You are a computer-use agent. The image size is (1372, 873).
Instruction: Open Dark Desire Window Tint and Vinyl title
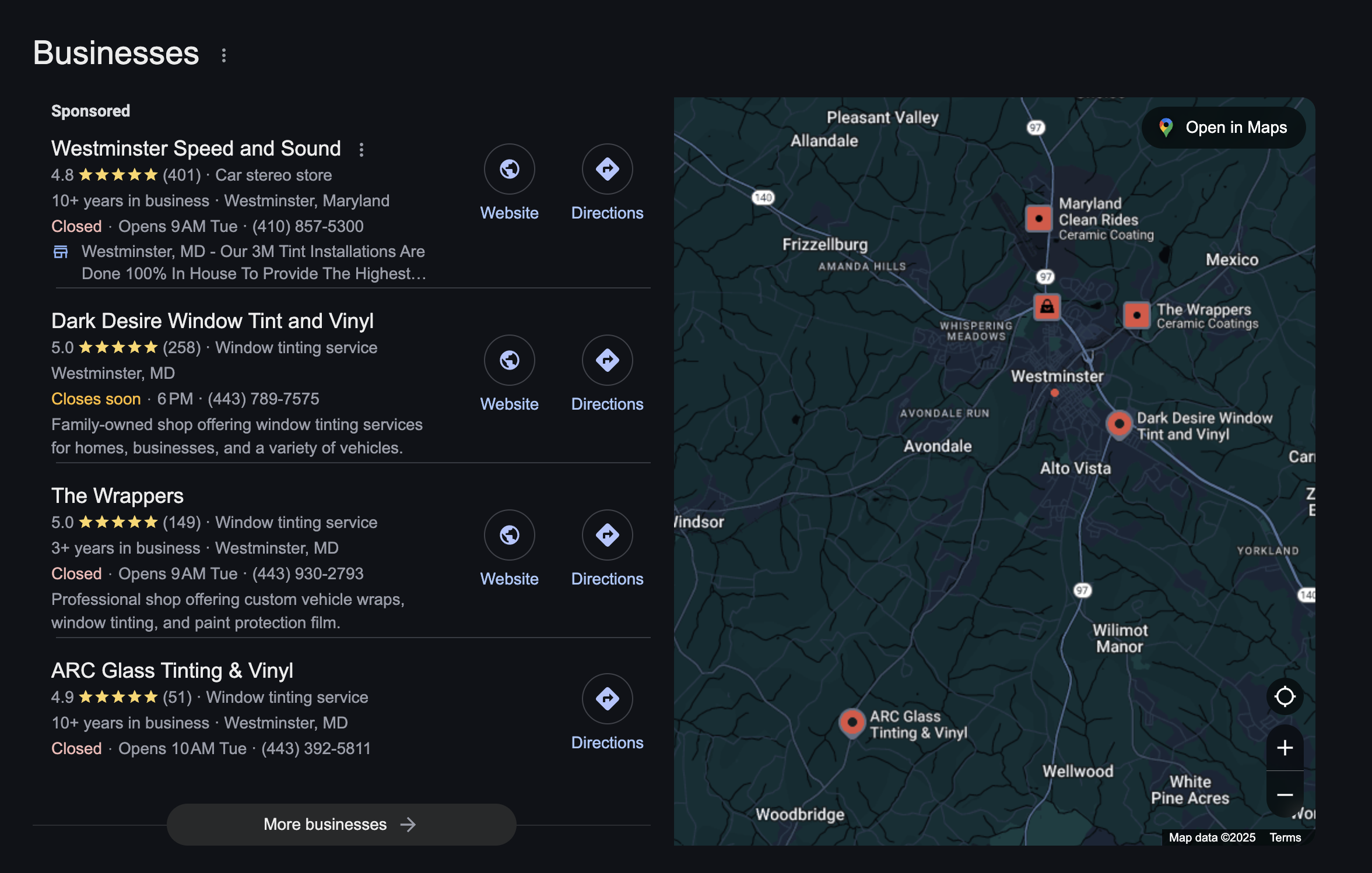point(212,321)
